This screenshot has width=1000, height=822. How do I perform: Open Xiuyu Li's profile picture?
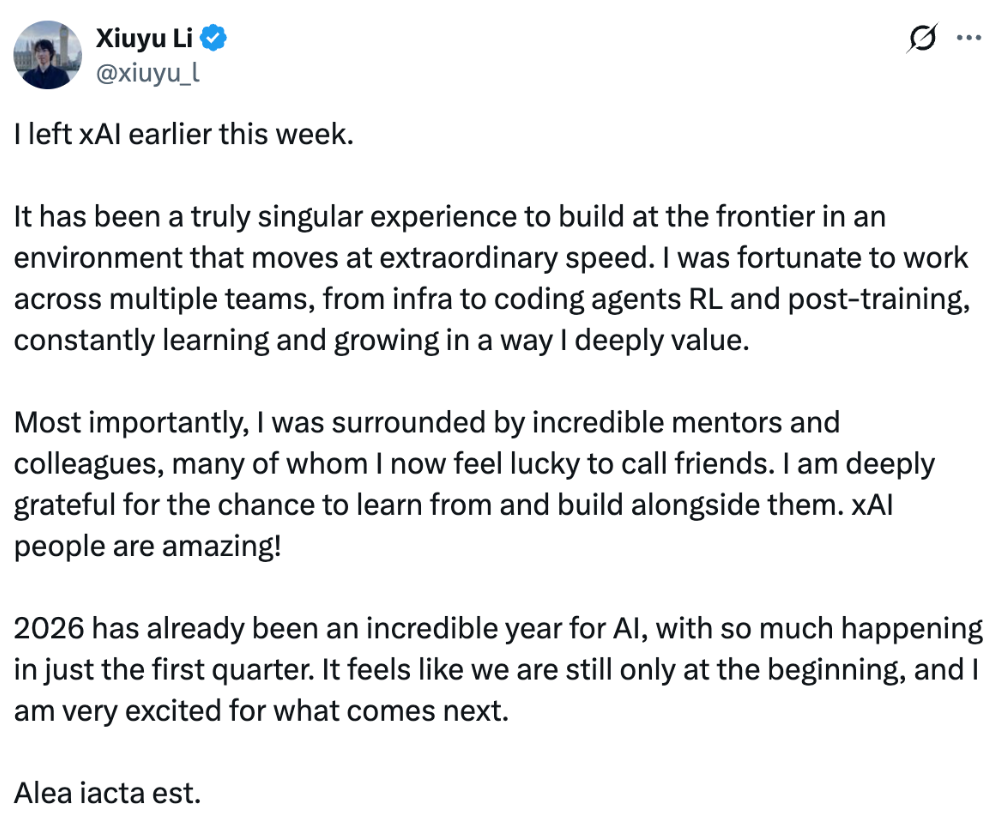[48, 55]
